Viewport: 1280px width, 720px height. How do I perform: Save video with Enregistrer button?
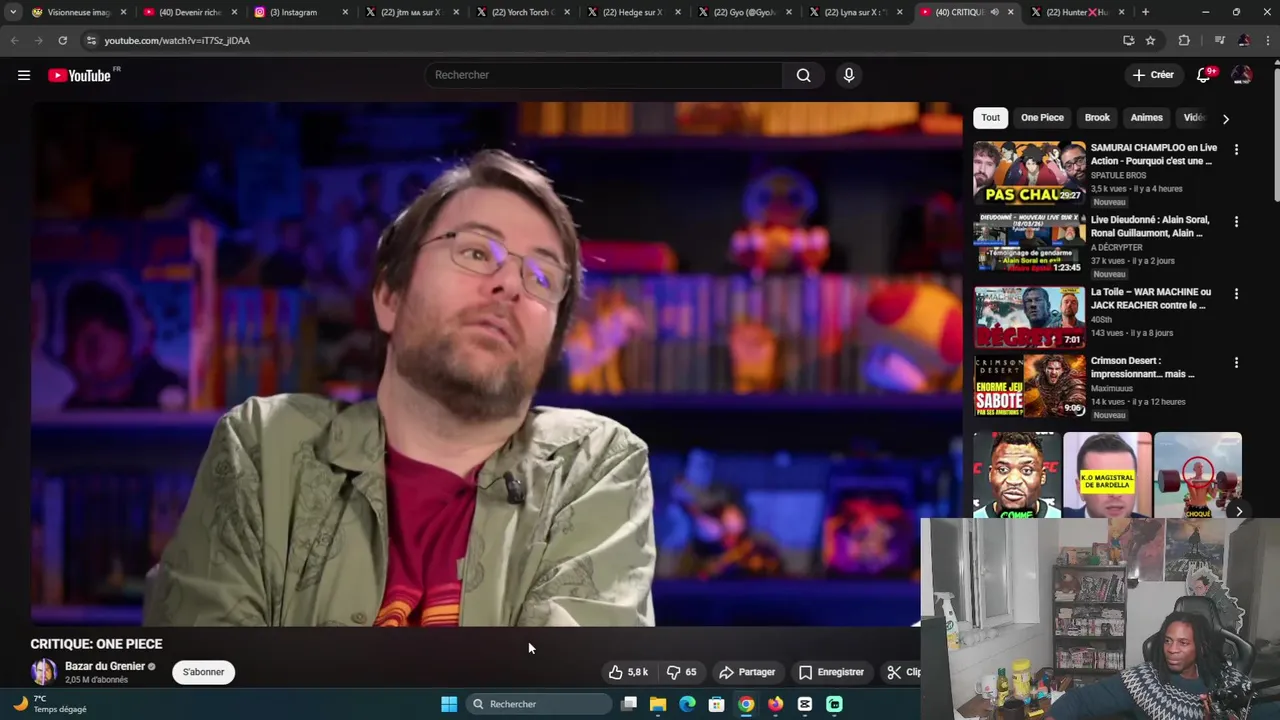pyautogui.click(x=831, y=672)
